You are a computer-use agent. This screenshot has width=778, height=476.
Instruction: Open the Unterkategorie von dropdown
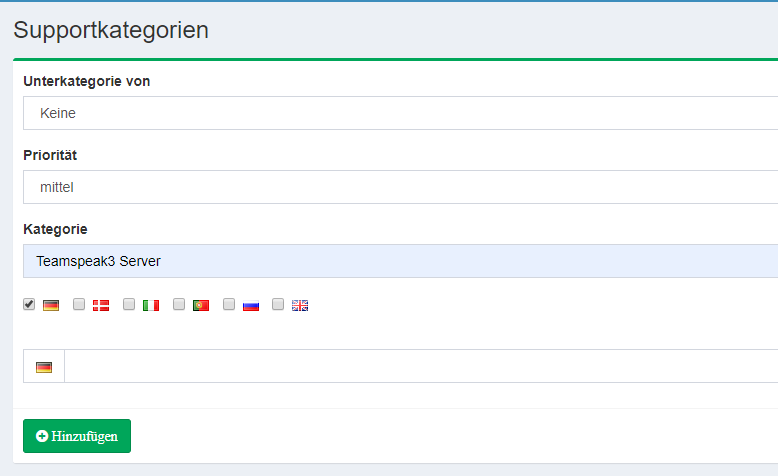pos(400,113)
